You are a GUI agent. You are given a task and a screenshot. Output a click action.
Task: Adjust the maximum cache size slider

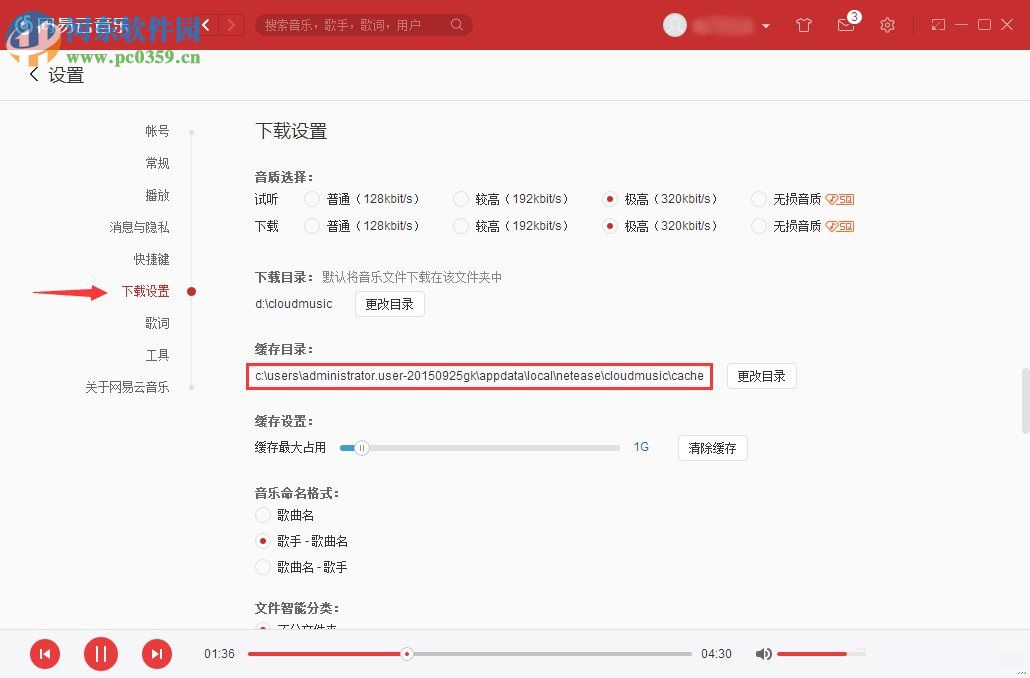(x=361, y=449)
